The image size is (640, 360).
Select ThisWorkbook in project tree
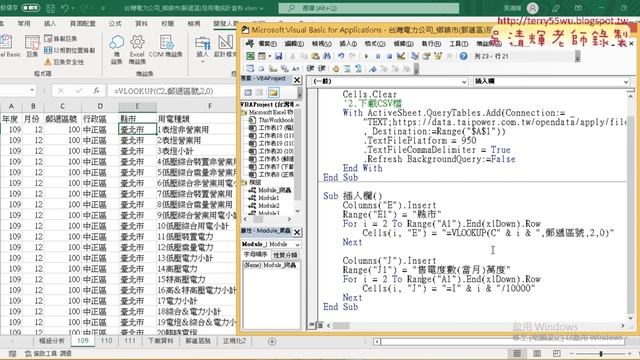coord(276,120)
